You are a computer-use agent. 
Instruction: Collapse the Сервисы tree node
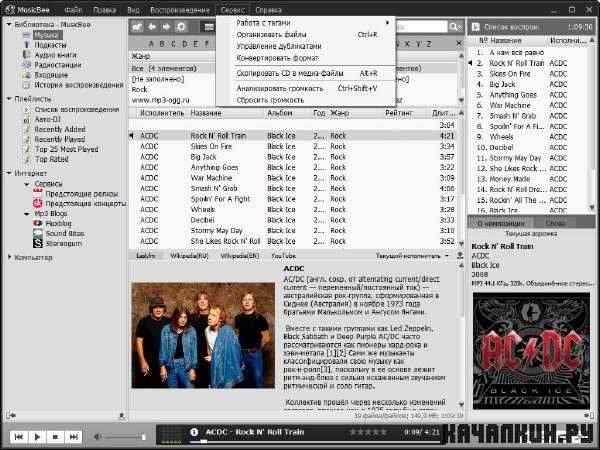[x=27, y=184]
